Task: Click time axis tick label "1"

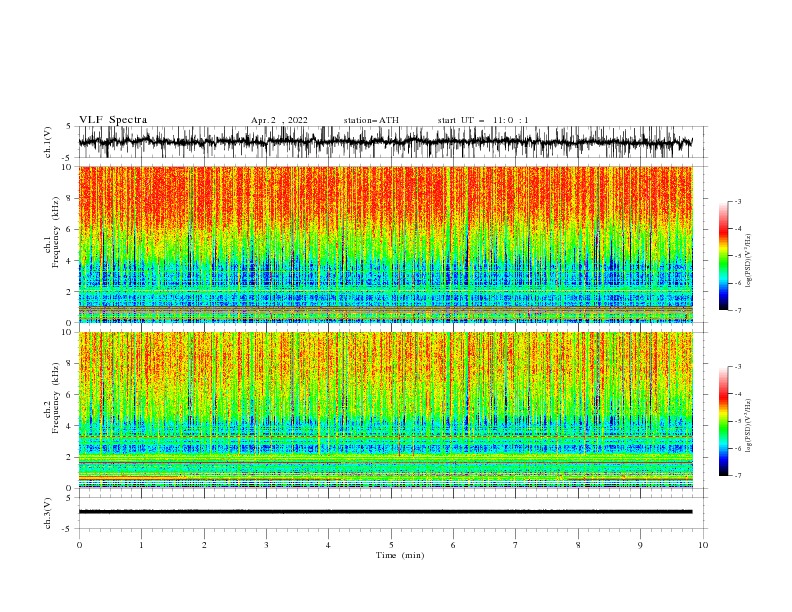Action: pyautogui.click(x=141, y=545)
